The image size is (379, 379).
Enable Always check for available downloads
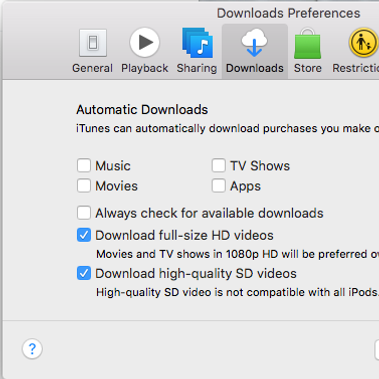tap(84, 213)
